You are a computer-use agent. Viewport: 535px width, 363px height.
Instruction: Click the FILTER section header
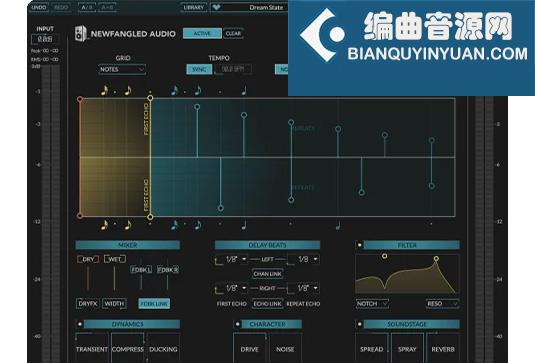tap(411, 245)
